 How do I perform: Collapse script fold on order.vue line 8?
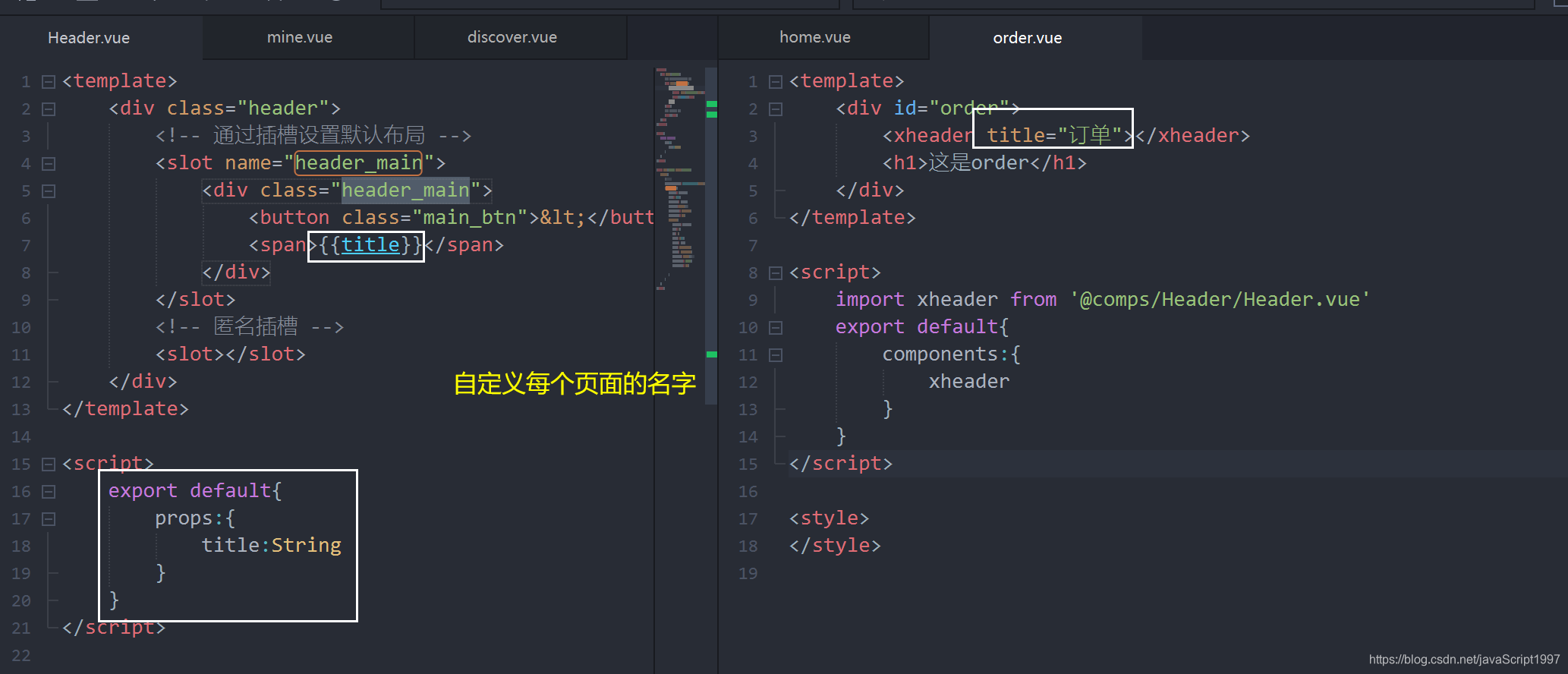click(x=776, y=272)
